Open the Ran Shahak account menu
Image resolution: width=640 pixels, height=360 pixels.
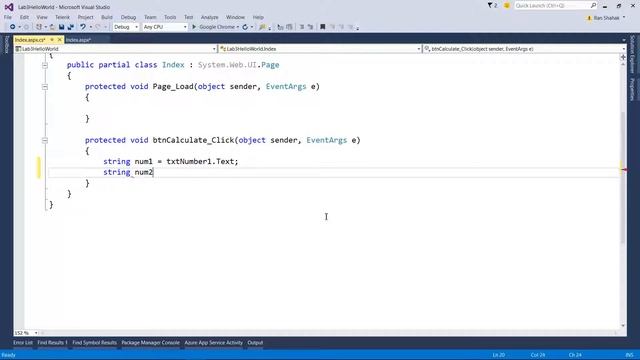click(606, 18)
